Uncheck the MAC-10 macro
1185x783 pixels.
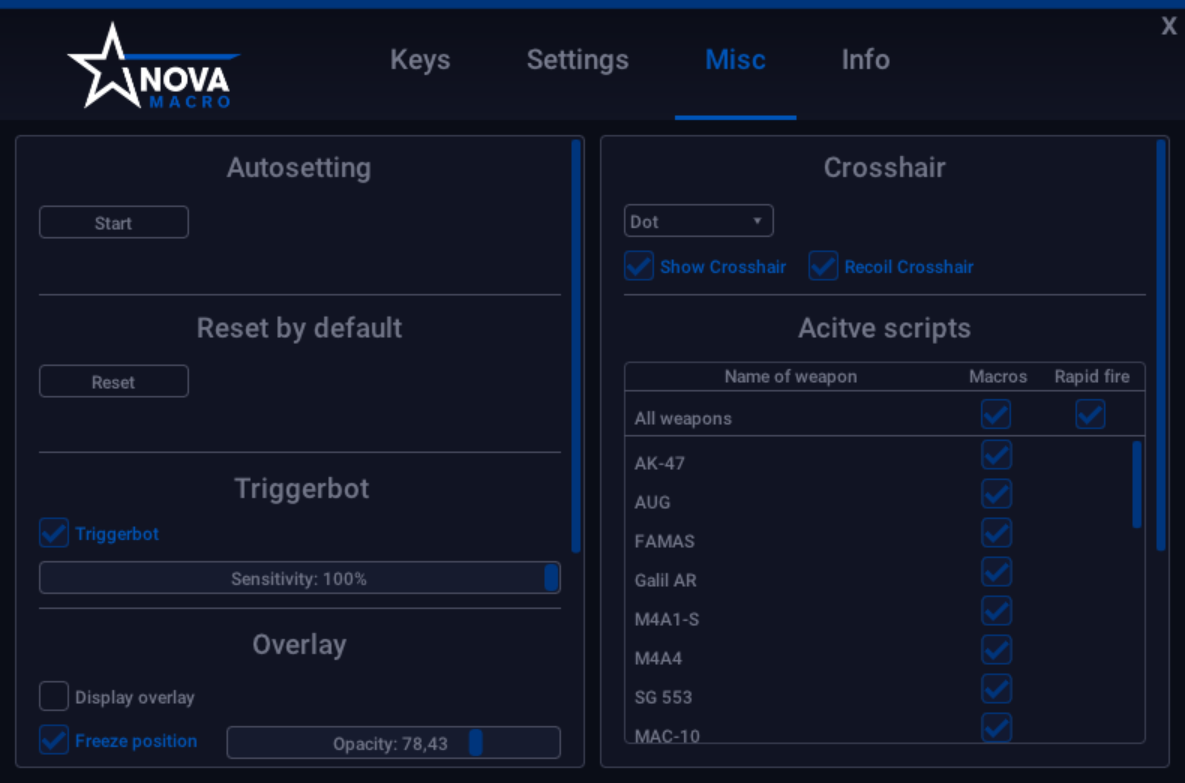(x=996, y=728)
